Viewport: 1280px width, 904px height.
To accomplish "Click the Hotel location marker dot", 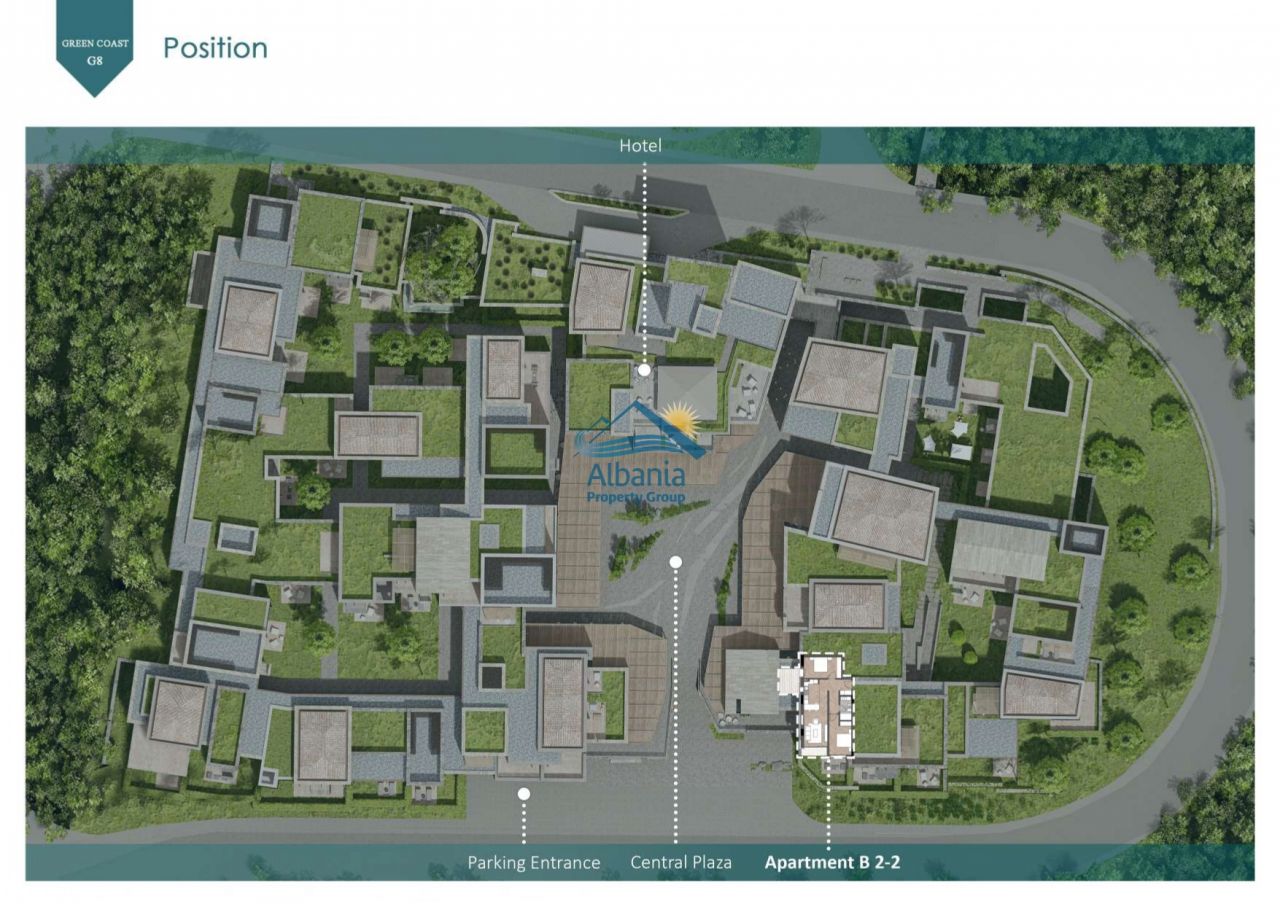I will point(644,370).
